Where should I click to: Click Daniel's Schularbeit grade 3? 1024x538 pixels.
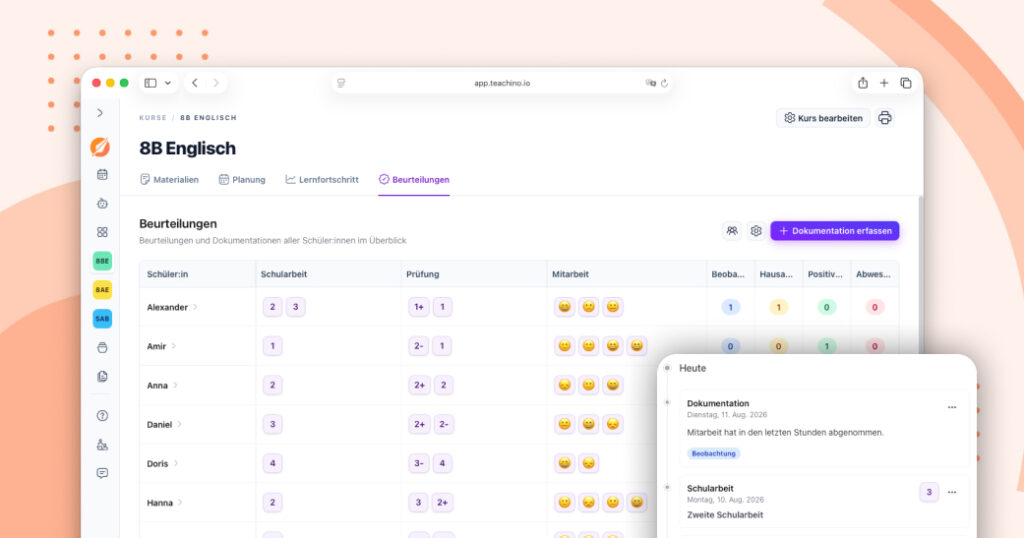272,424
